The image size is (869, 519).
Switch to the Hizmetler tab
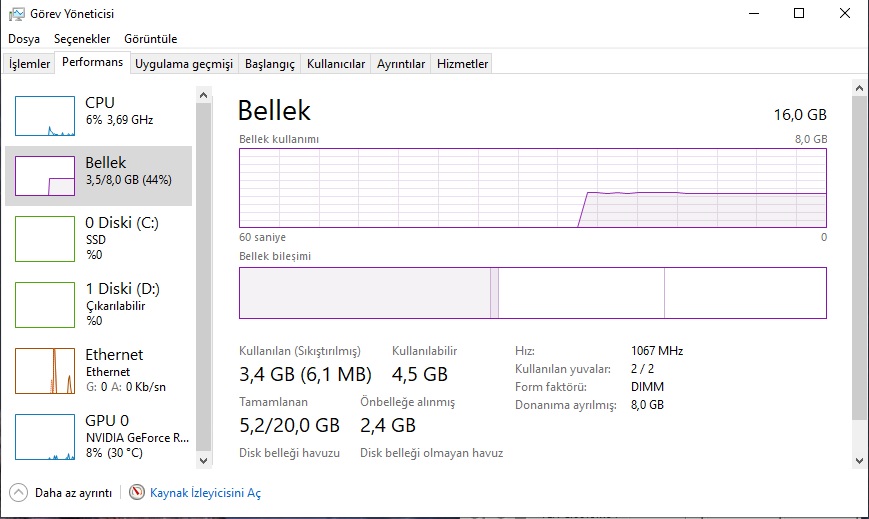tap(462, 64)
